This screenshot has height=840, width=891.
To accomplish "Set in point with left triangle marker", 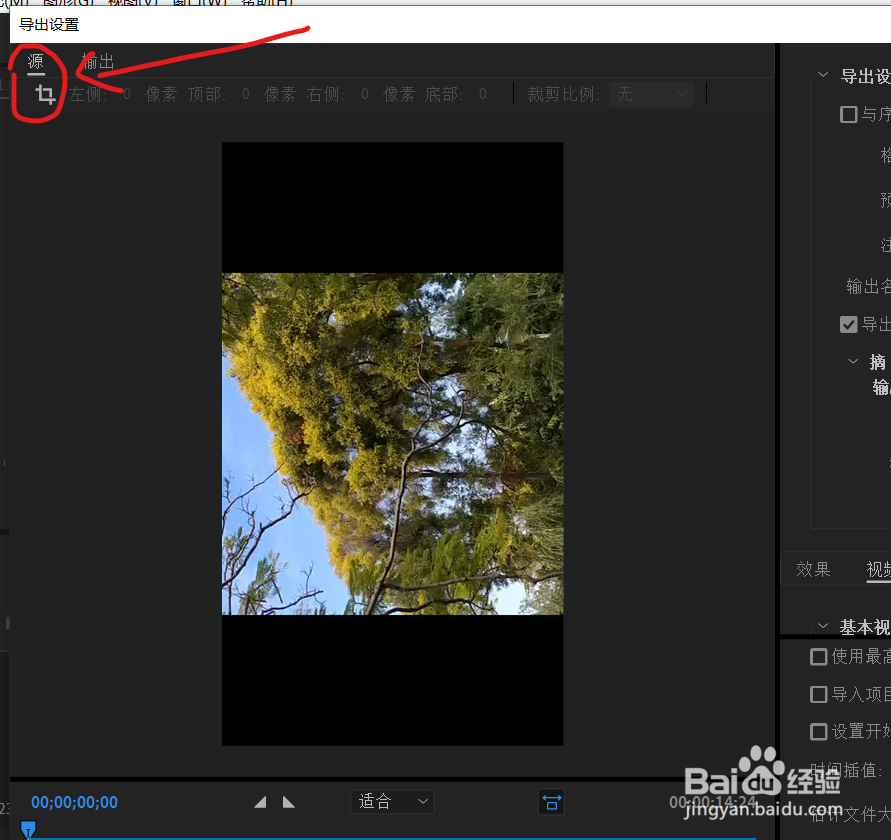I will tap(260, 802).
